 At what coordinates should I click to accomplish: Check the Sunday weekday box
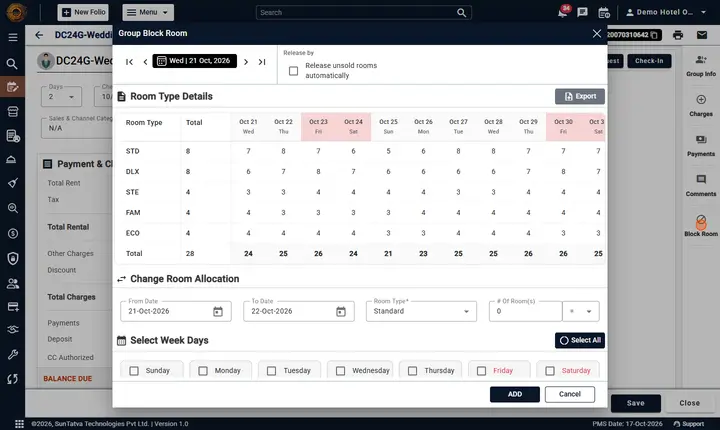tap(134, 371)
